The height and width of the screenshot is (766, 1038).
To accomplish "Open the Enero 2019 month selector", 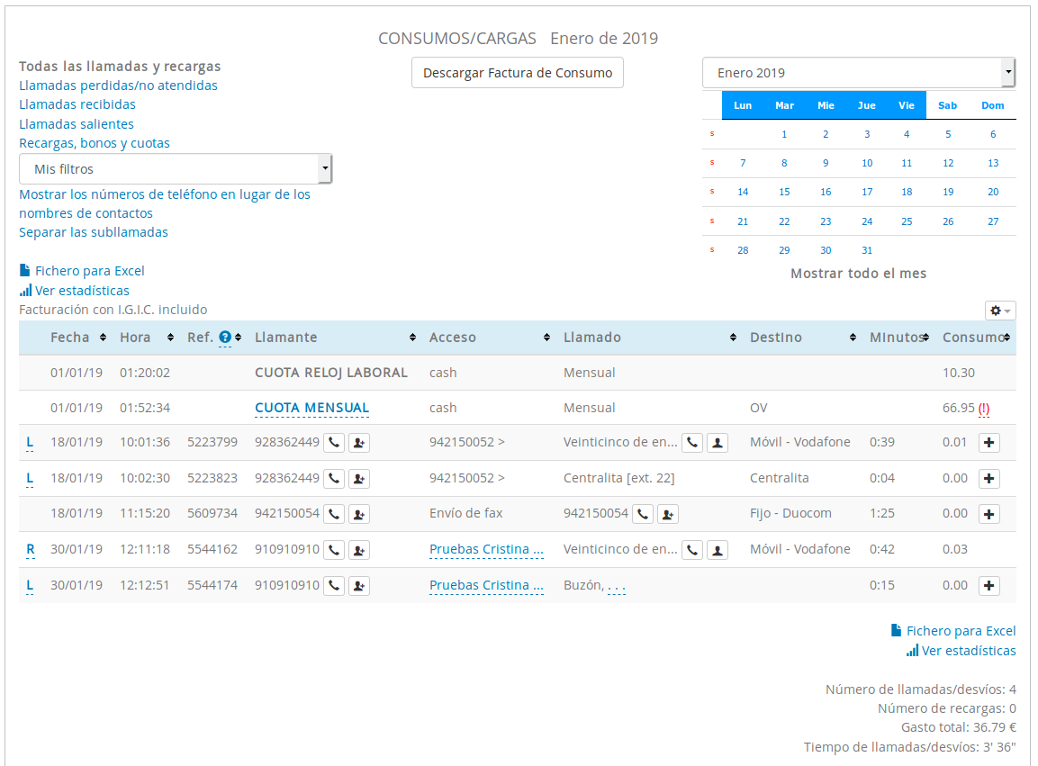I will click(859, 73).
